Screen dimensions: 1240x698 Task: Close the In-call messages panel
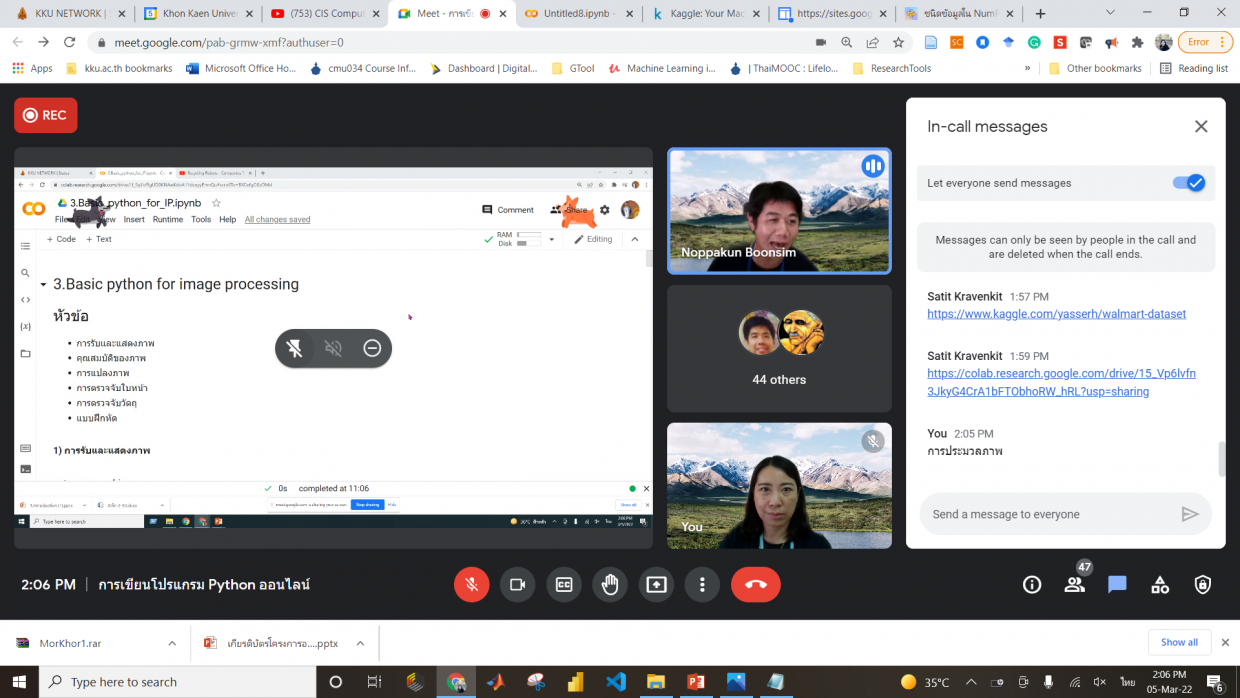1201,127
